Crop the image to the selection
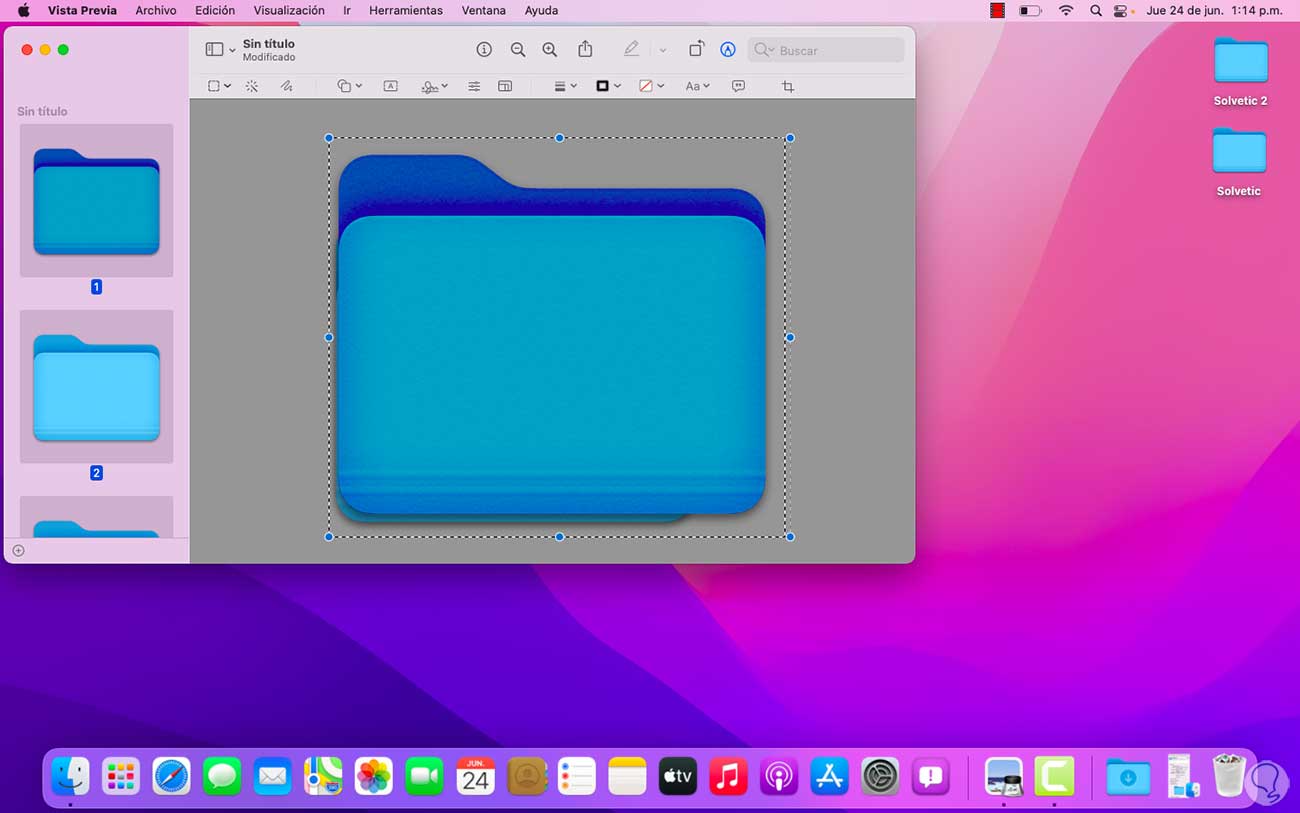Image resolution: width=1300 pixels, height=813 pixels. (x=787, y=87)
